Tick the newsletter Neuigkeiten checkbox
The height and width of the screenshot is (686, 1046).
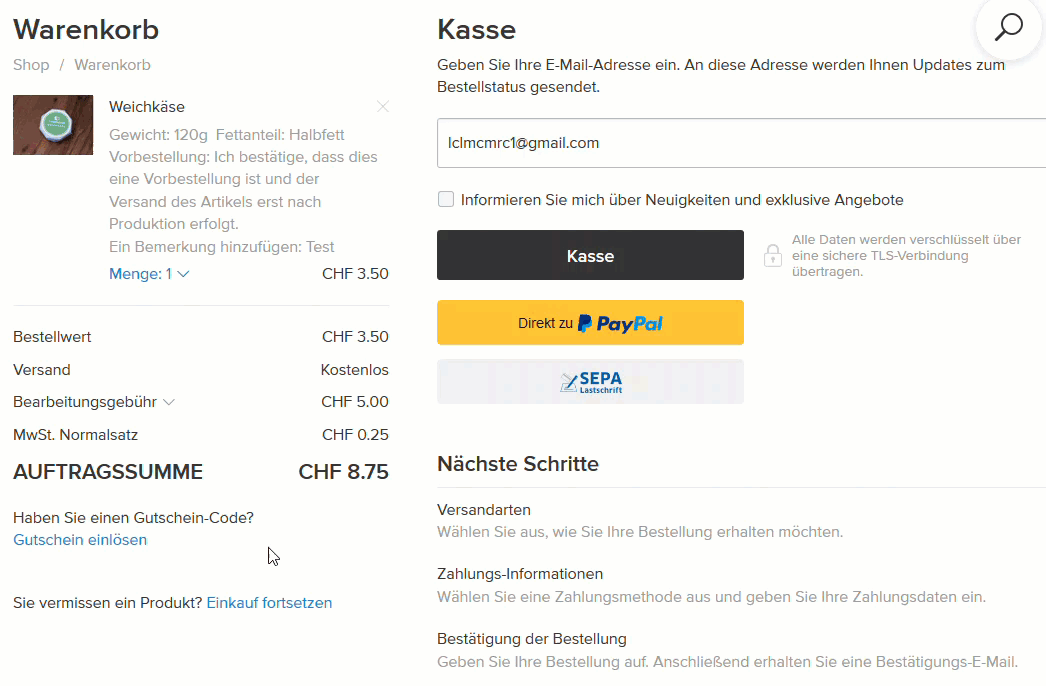point(446,199)
